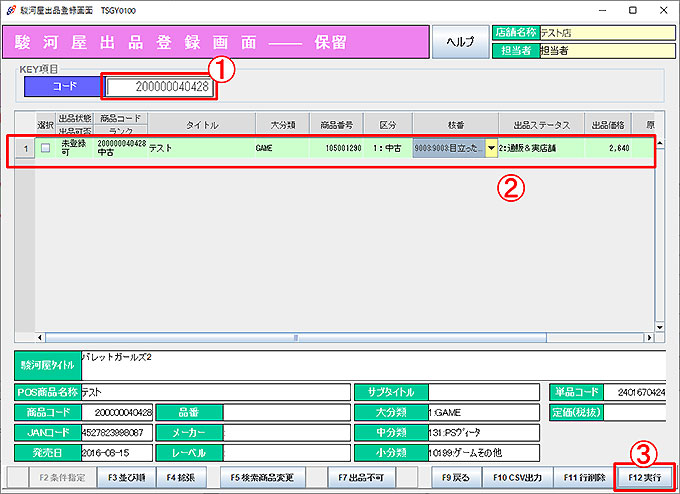Click the F5 検索商品変更 button
Viewport: 680px width, 494px height.
[x=263, y=478]
